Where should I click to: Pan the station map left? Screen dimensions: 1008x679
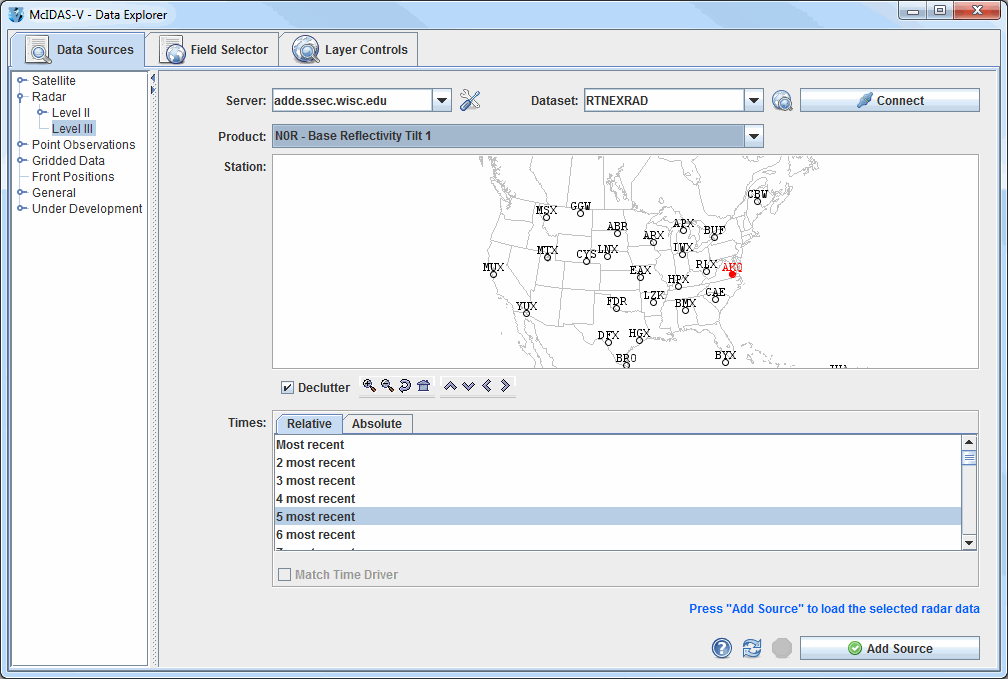(487, 386)
